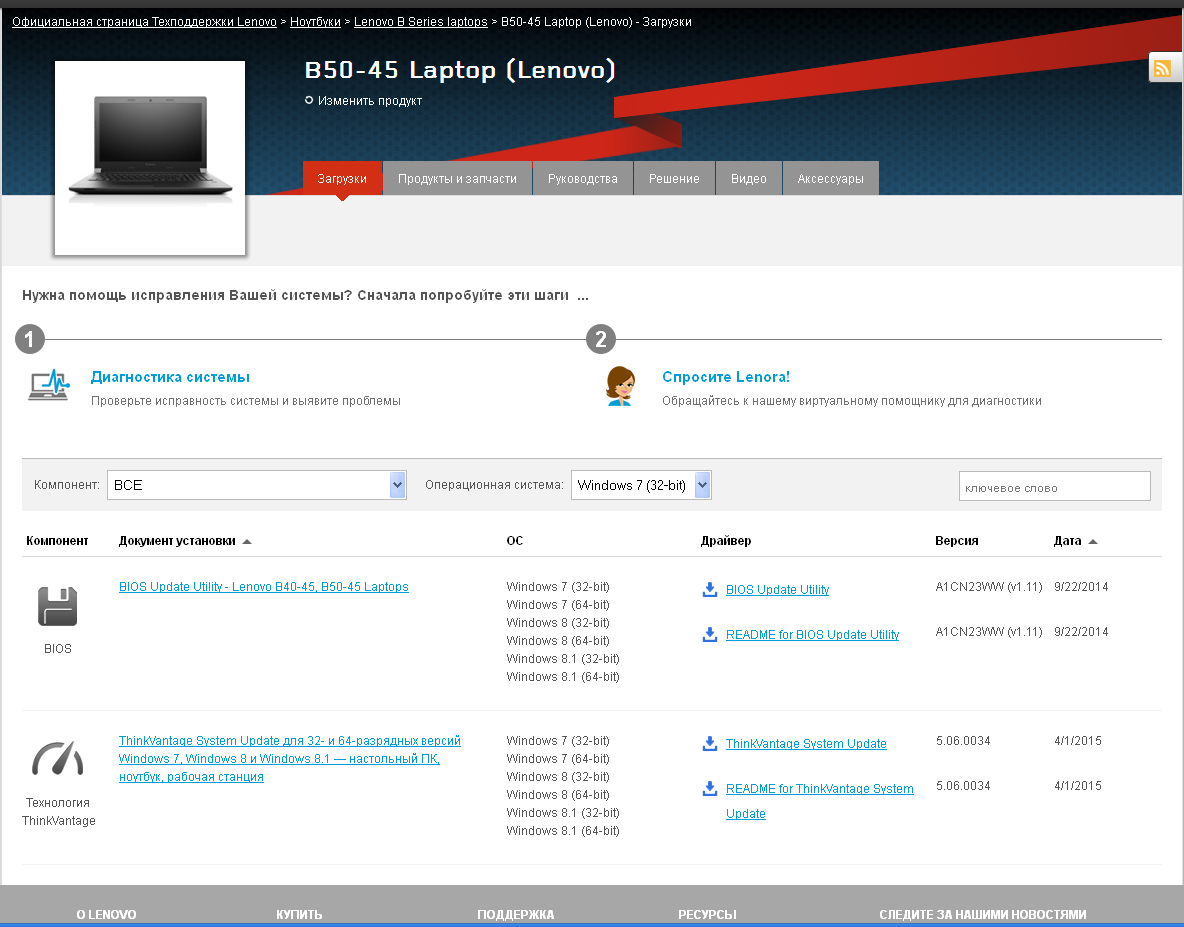Open 'Диагностика системы' link
1184x927 pixels.
(x=170, y=377)
